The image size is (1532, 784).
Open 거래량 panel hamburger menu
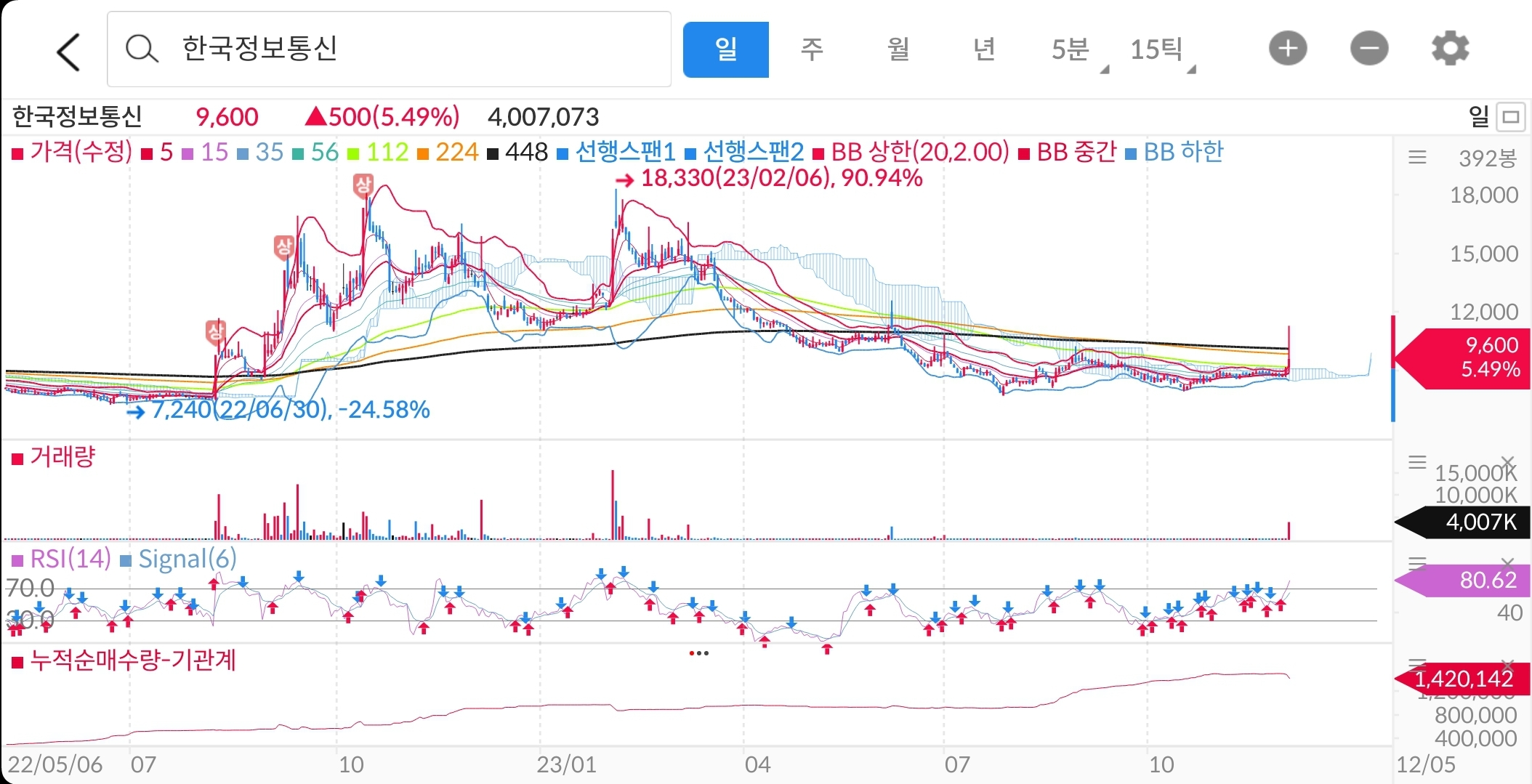click(1417, 462)
